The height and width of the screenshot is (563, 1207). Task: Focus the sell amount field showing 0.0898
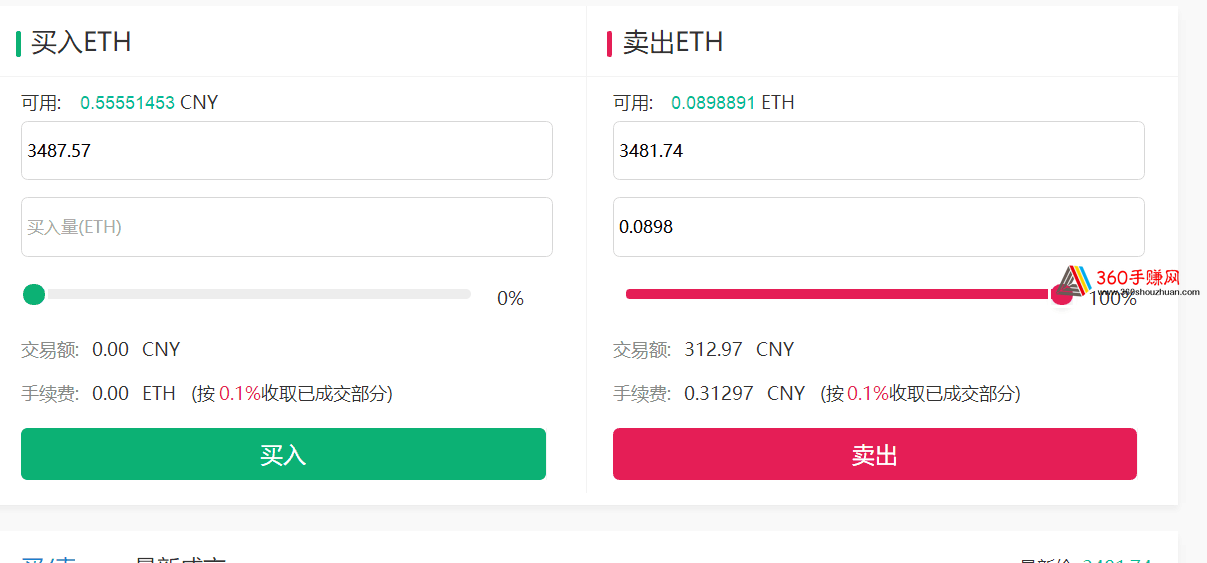pos(879,227)
